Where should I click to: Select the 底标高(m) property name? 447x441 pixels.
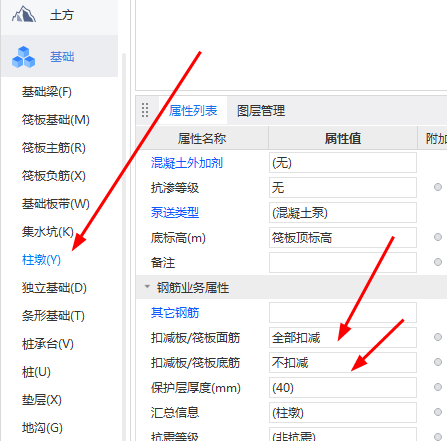(x=178, y=238)
